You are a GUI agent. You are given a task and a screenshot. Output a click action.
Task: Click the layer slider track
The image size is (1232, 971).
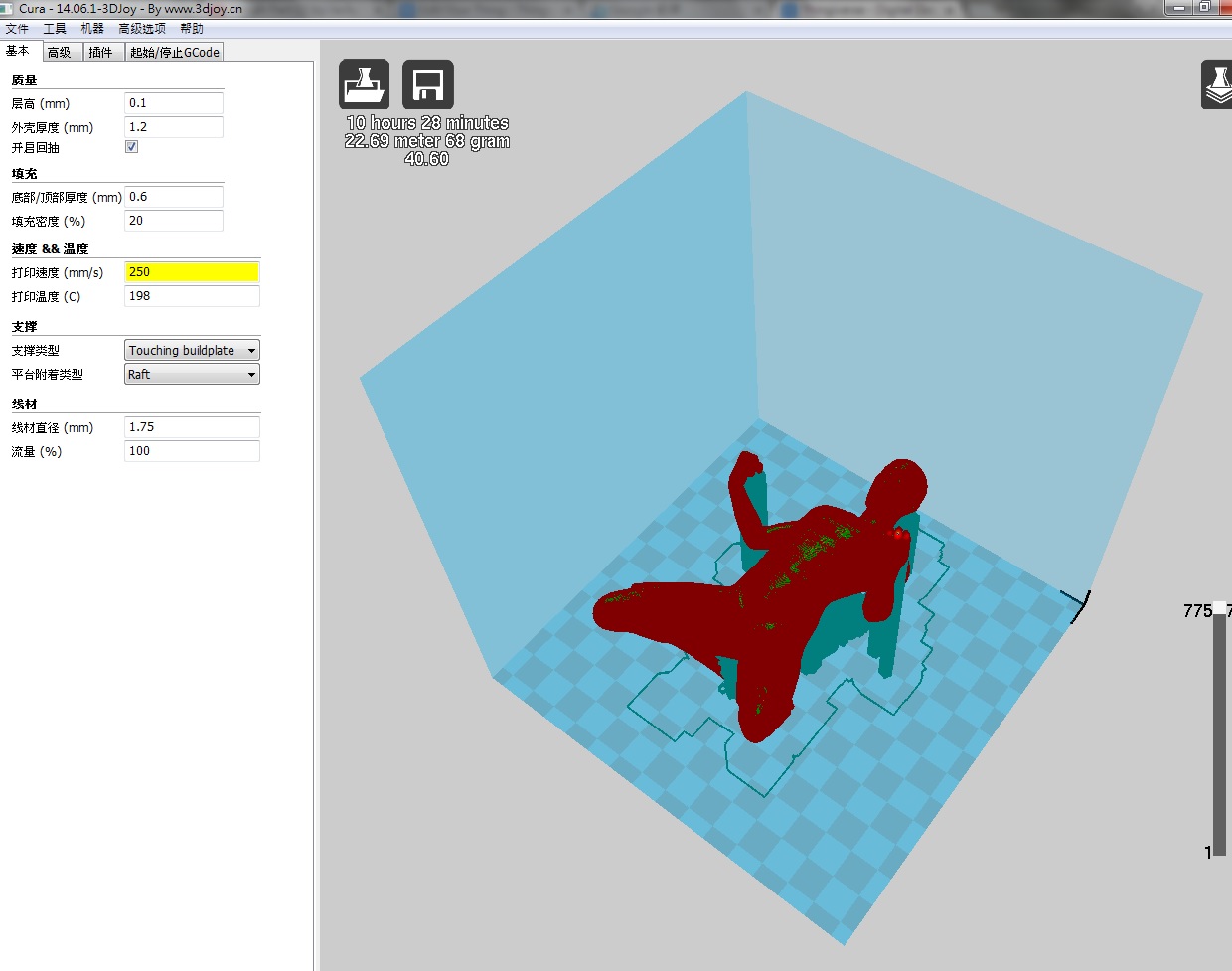coord(1220,735)
